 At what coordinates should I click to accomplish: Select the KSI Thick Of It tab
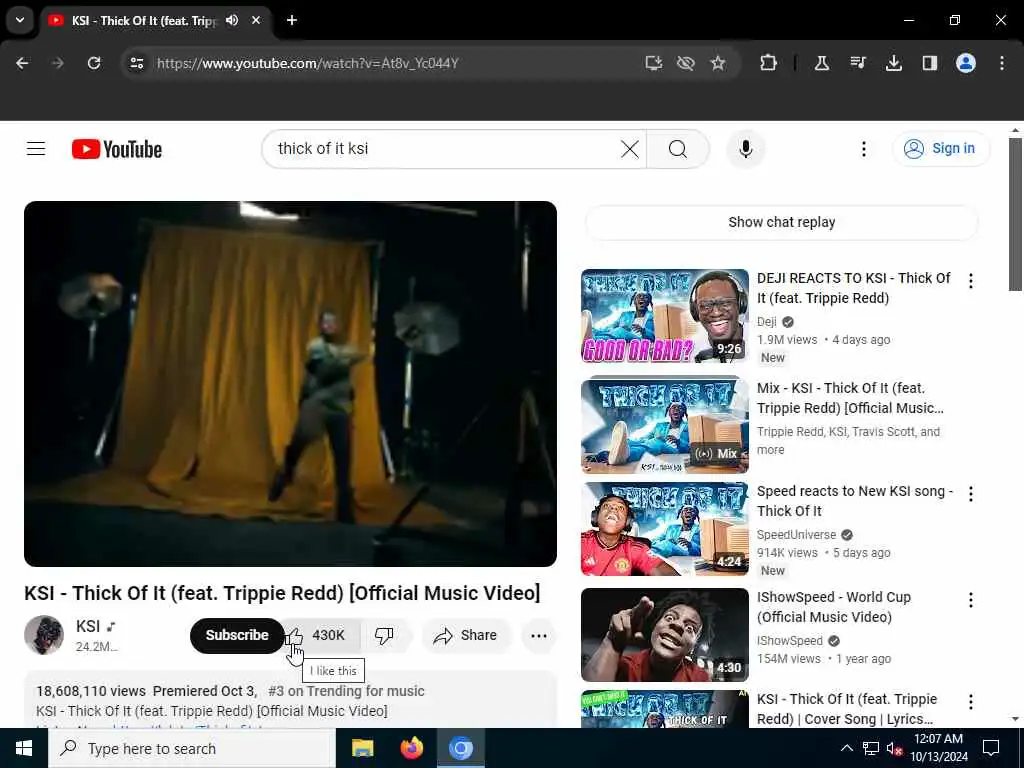point(144,20)
